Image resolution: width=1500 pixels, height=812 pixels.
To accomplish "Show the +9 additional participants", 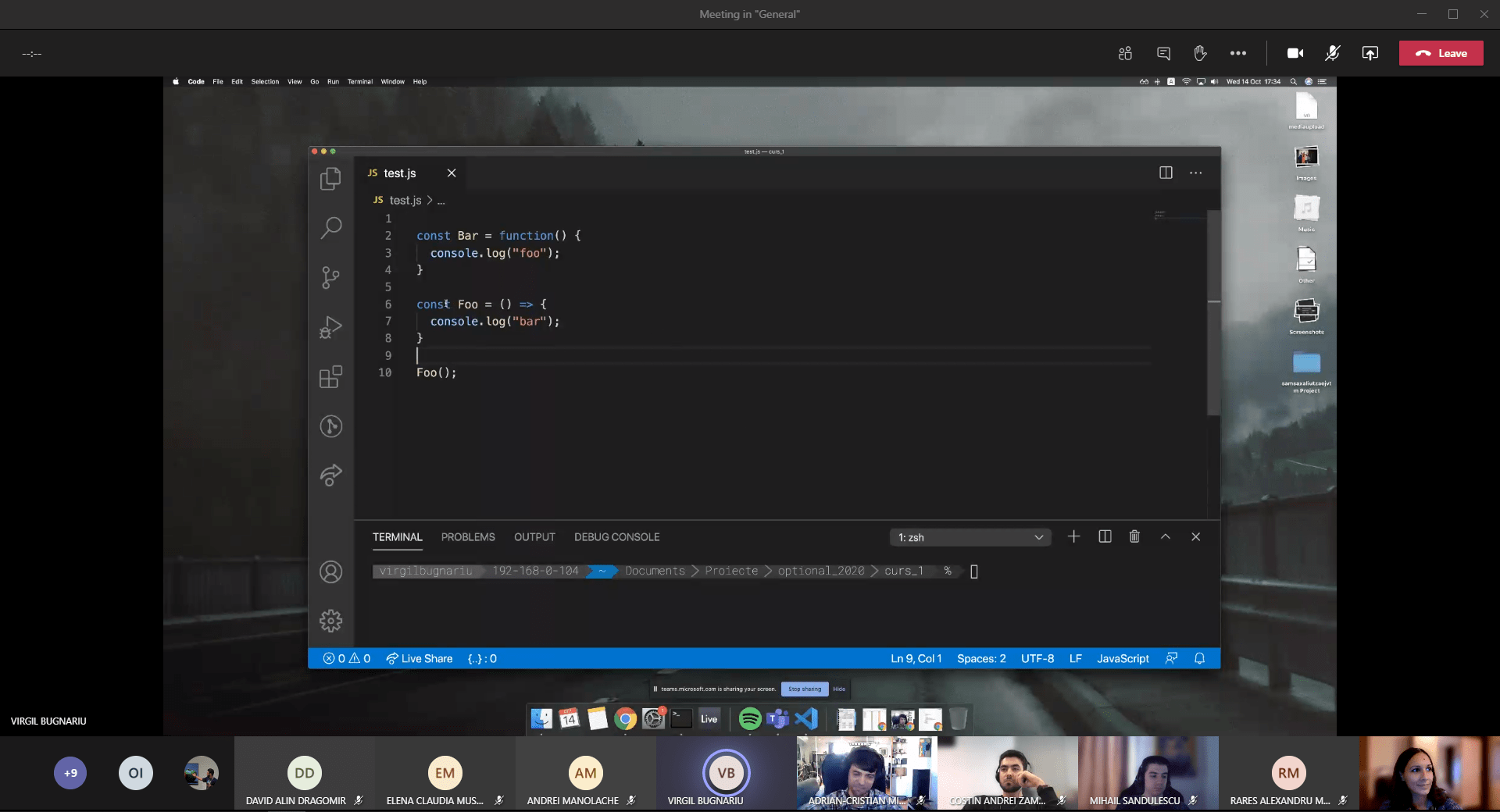I will [x=70, y=773].
